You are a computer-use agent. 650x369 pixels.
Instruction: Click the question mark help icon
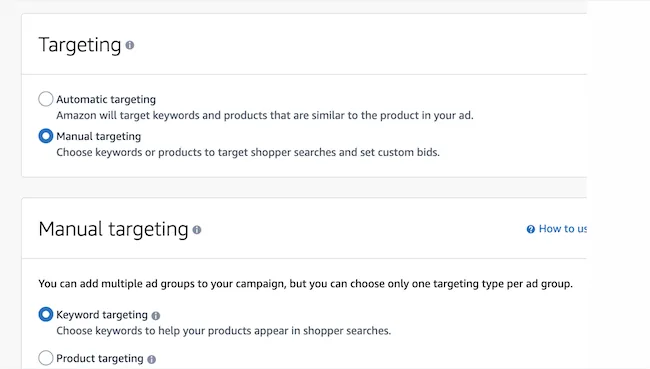(531, 229)
